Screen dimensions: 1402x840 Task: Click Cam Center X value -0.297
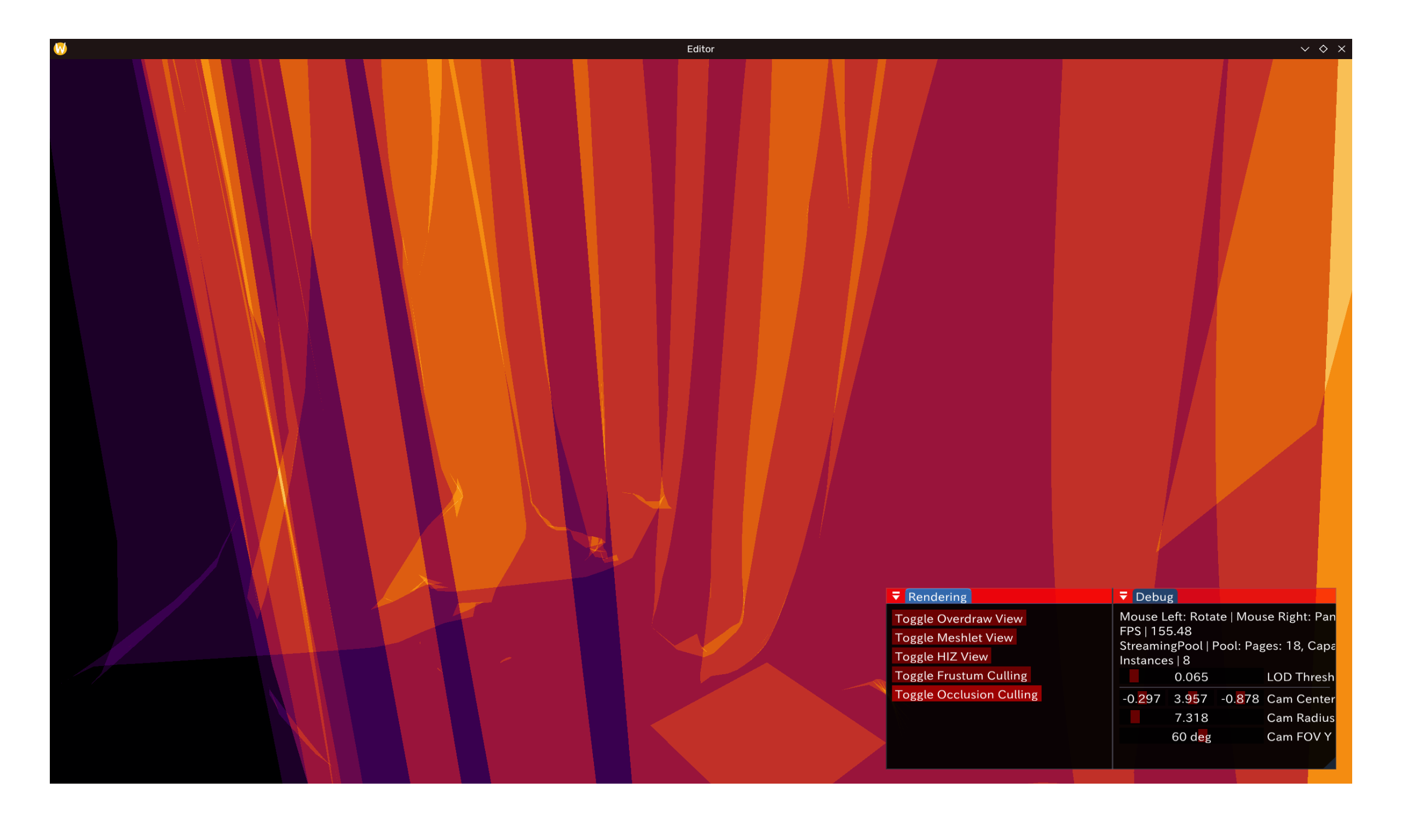(1141, 699)
